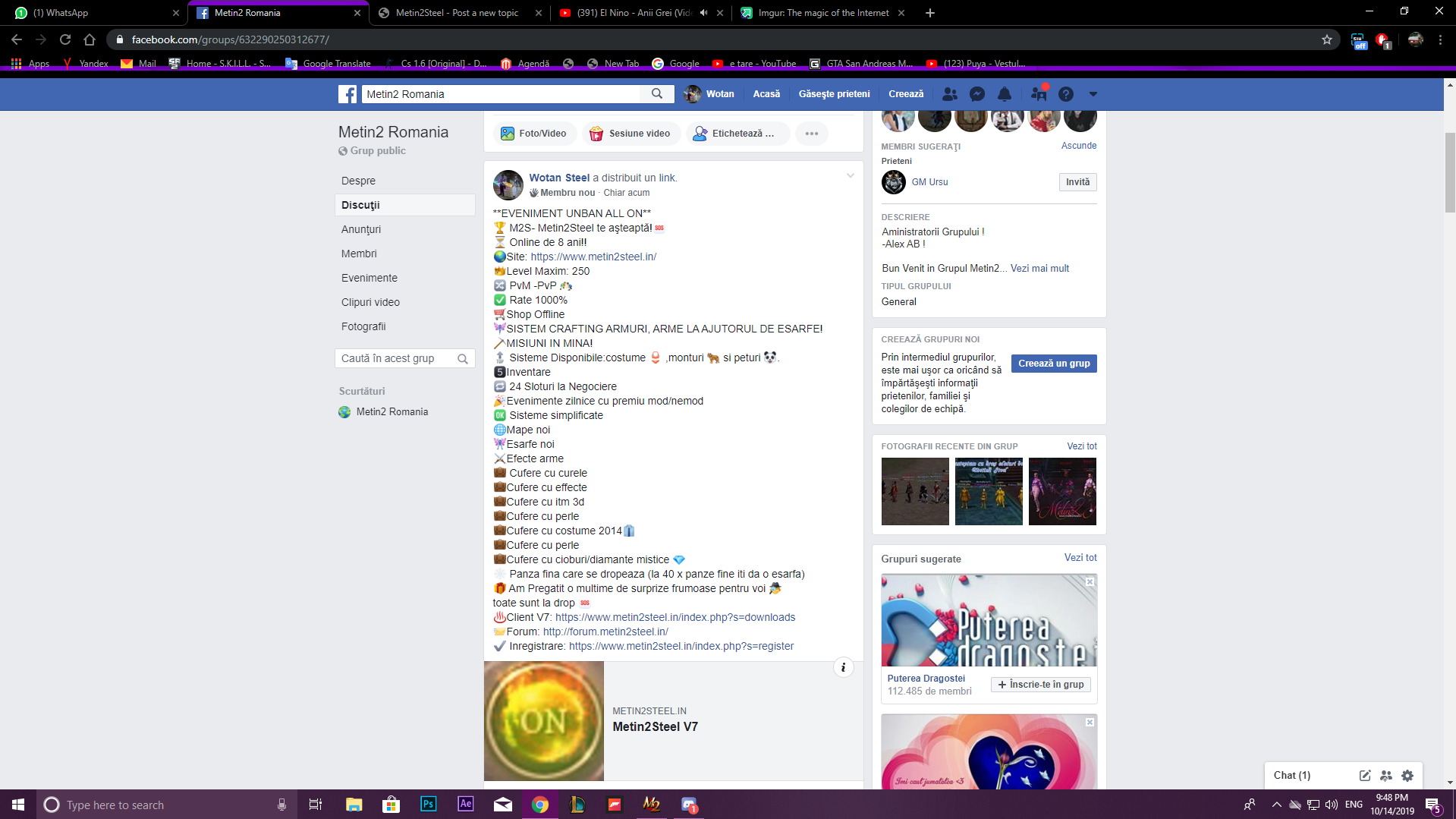
Task: Open the metin2steel.in site link in post
Action: click(593, 257)
